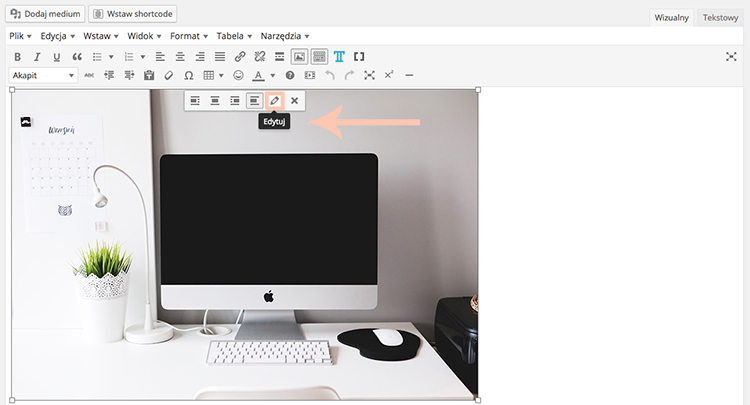Expand the bulleted list style arrow
Image resolution: width=750 pixels, height=405 pixels.
(x=111, y=57)
